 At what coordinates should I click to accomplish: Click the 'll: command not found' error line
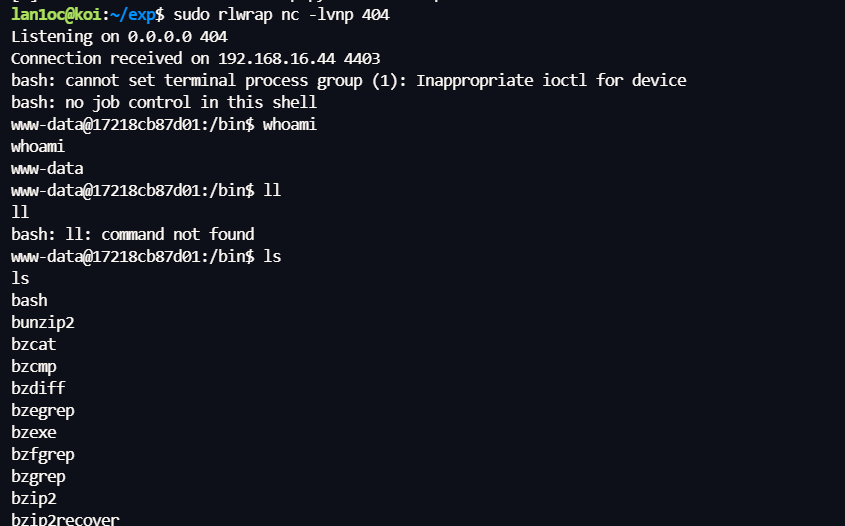(x=132, y=235)
